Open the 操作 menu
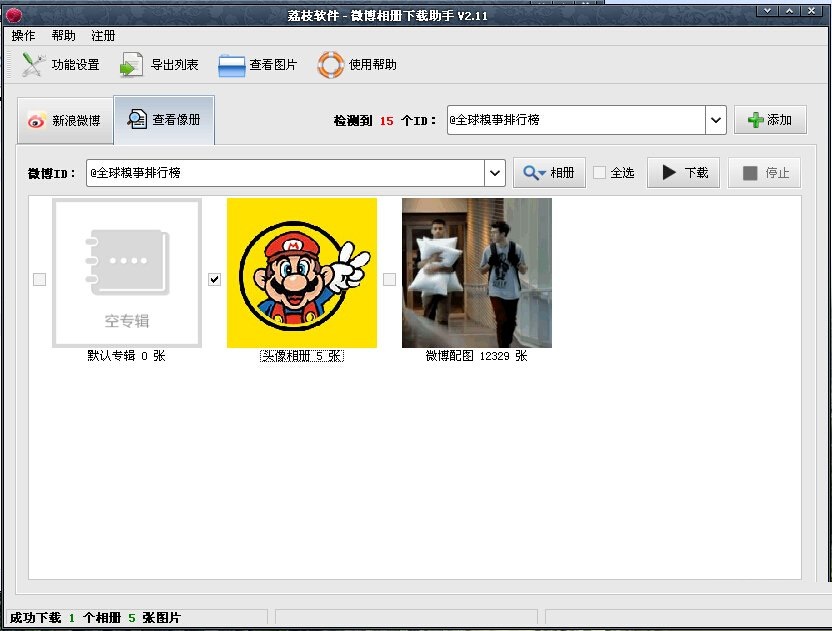This screenshot has width=832, height=631. (23, 36)
